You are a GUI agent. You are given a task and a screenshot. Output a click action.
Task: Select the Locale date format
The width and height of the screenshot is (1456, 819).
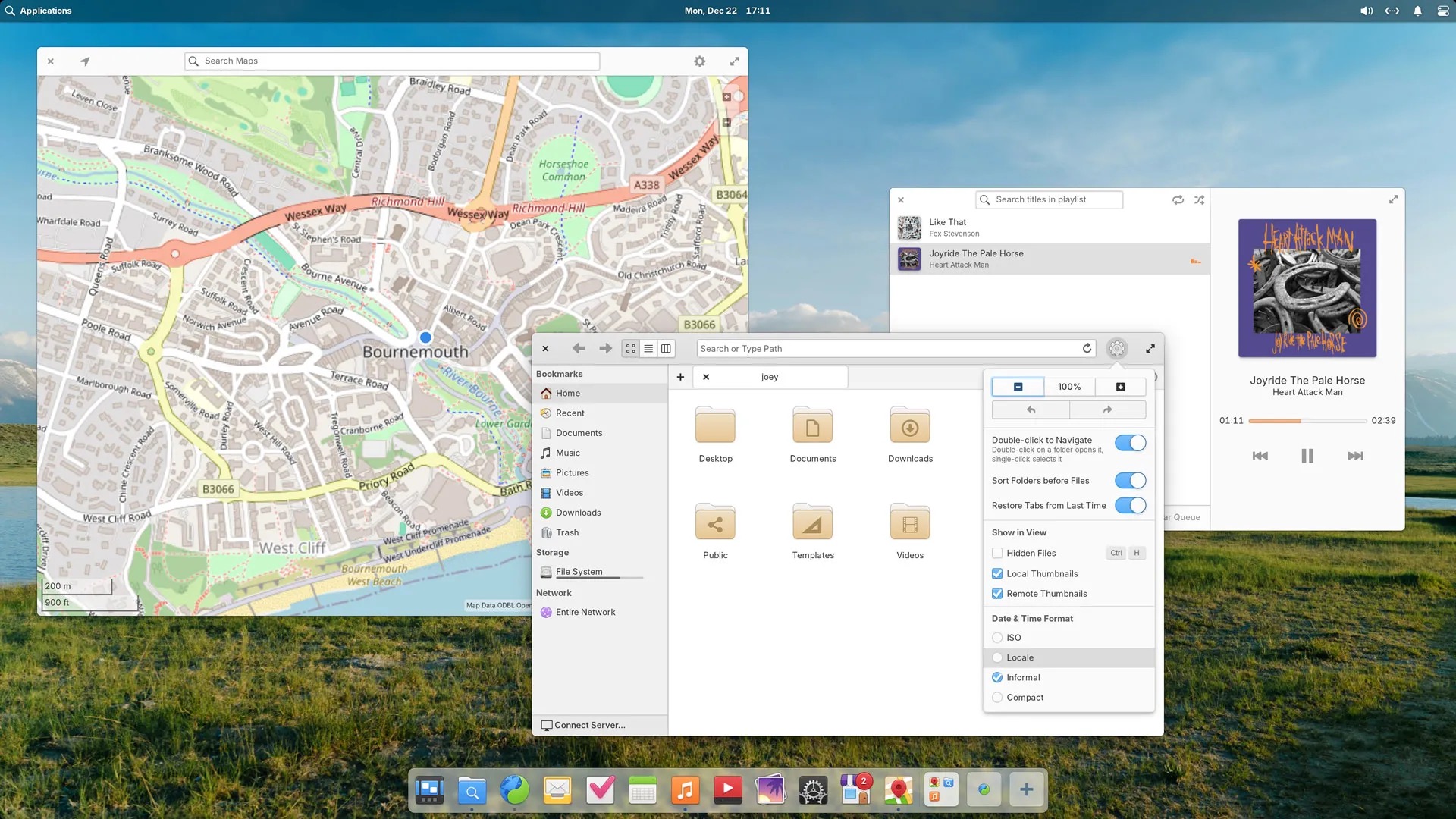click(997, 658)
